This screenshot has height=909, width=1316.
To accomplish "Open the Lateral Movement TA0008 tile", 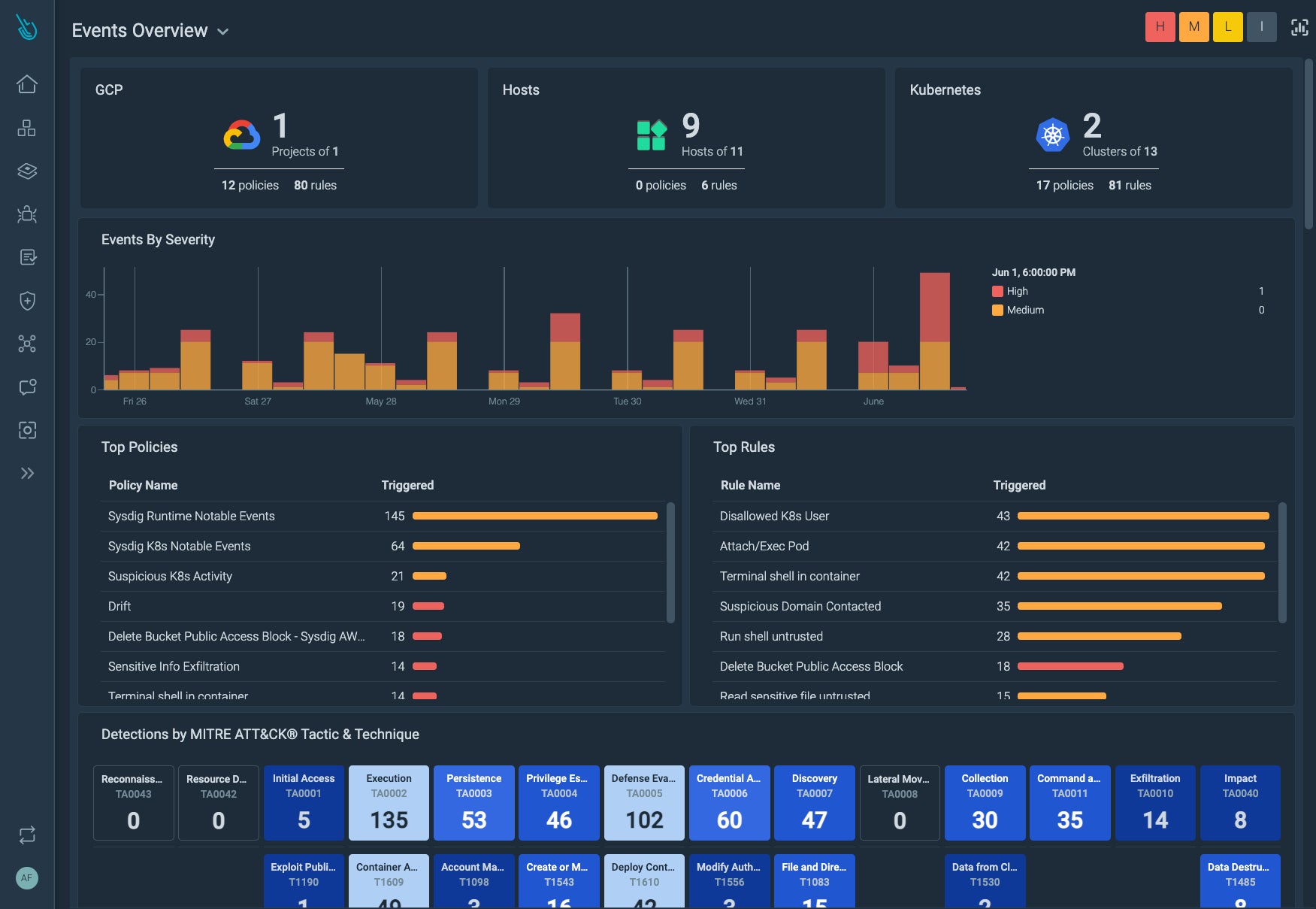I will point(900,803).
